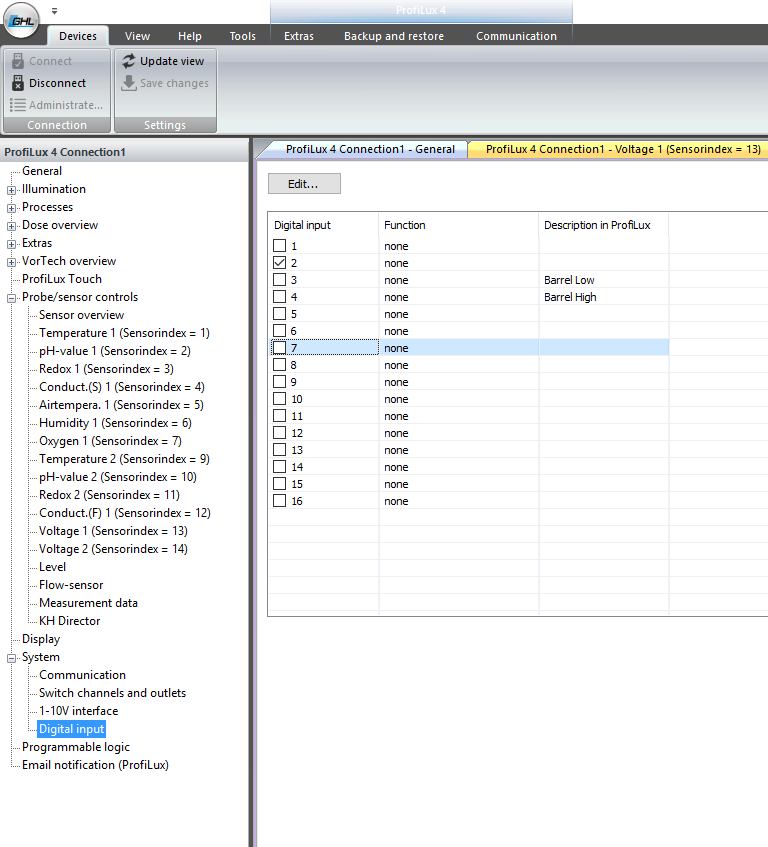768x847 pixels.
Task: Toggle checkbox for digital input 10
Action: coord(279,399)
